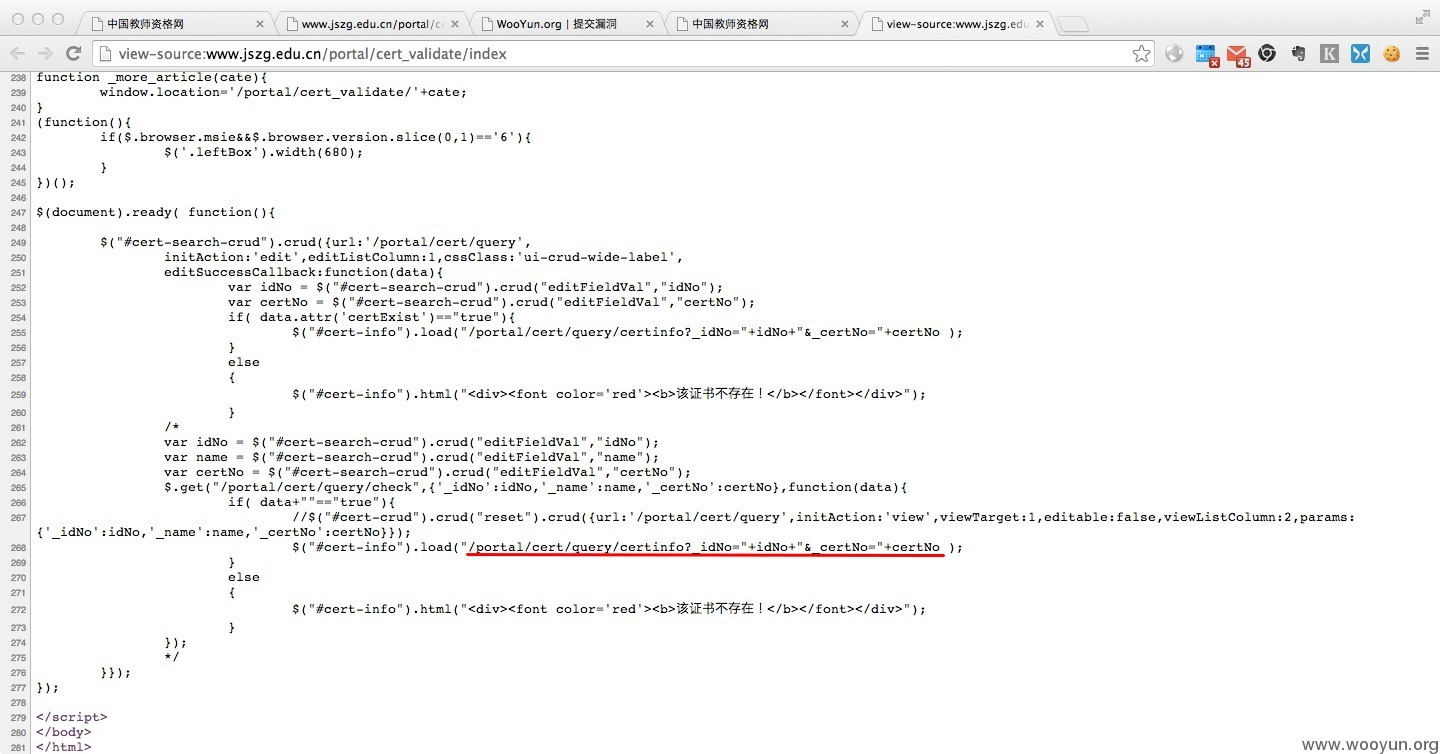The width and height of the screenshot is (1440, 754).
Task: Open the Evernote elephant extension
Action: pyautogui.click(x=1298, y=54)
